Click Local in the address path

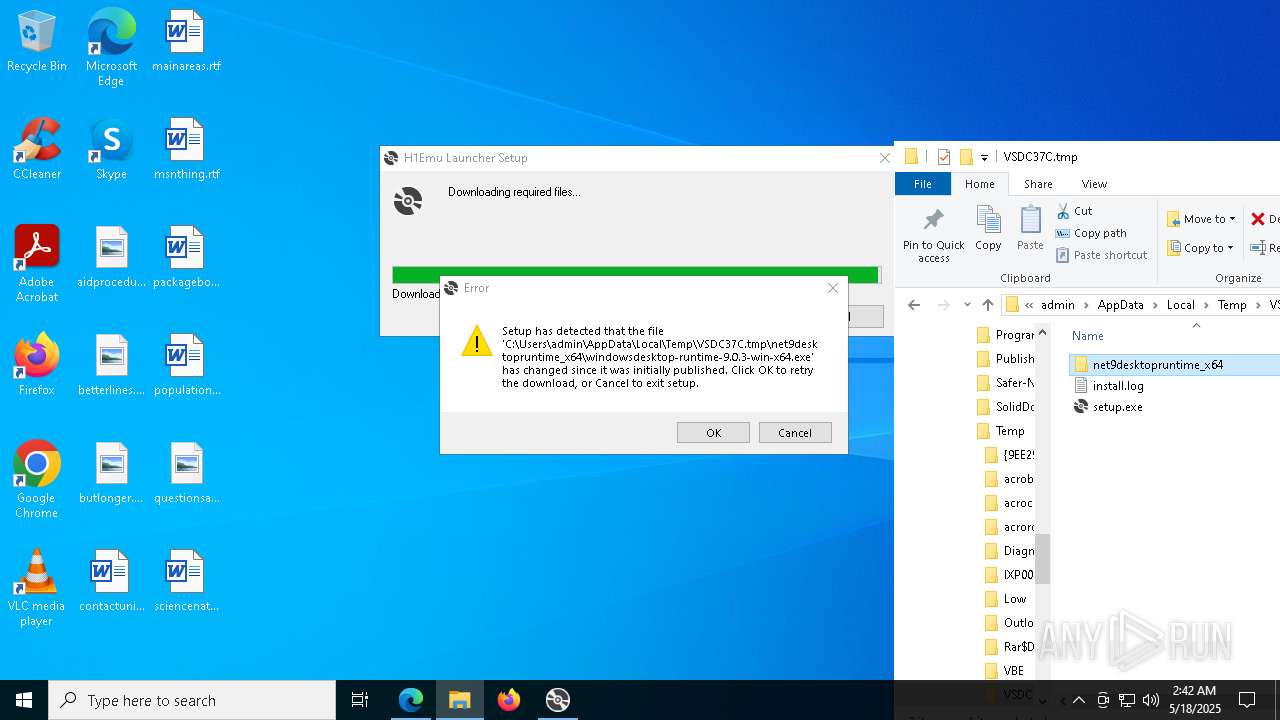(x=1180, y=305)
